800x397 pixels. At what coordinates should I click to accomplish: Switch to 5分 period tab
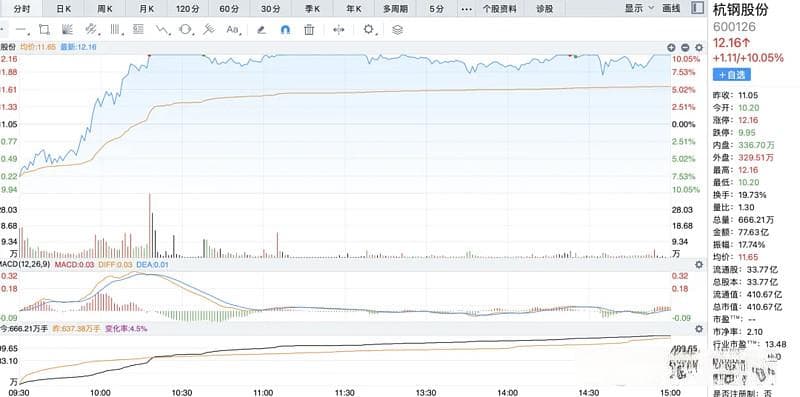click(436, 9)
